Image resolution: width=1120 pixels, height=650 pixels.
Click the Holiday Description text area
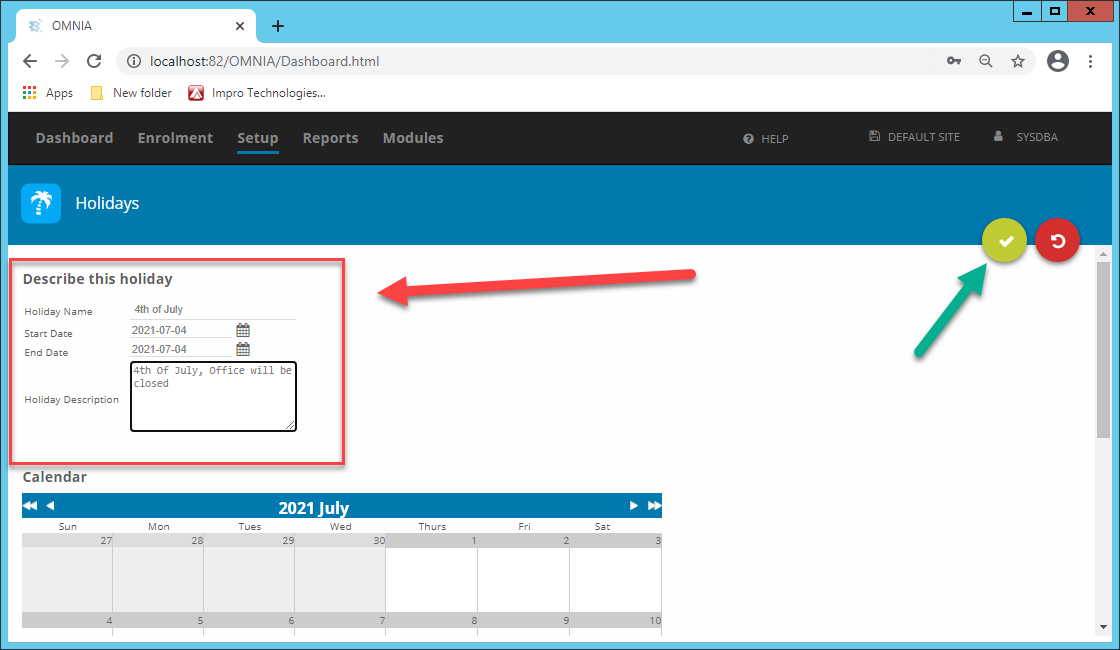tap(214, 396)
